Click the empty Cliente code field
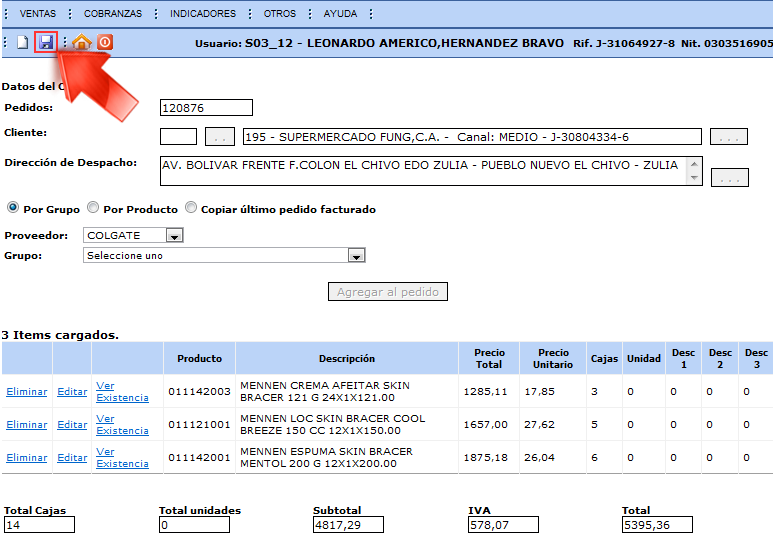This screenshot has height=539, width=773. 178,137
